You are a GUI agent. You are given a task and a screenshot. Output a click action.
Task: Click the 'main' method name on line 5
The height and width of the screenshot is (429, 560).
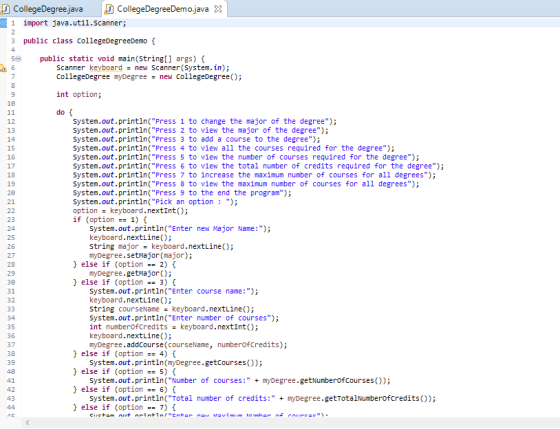[126, 59]
